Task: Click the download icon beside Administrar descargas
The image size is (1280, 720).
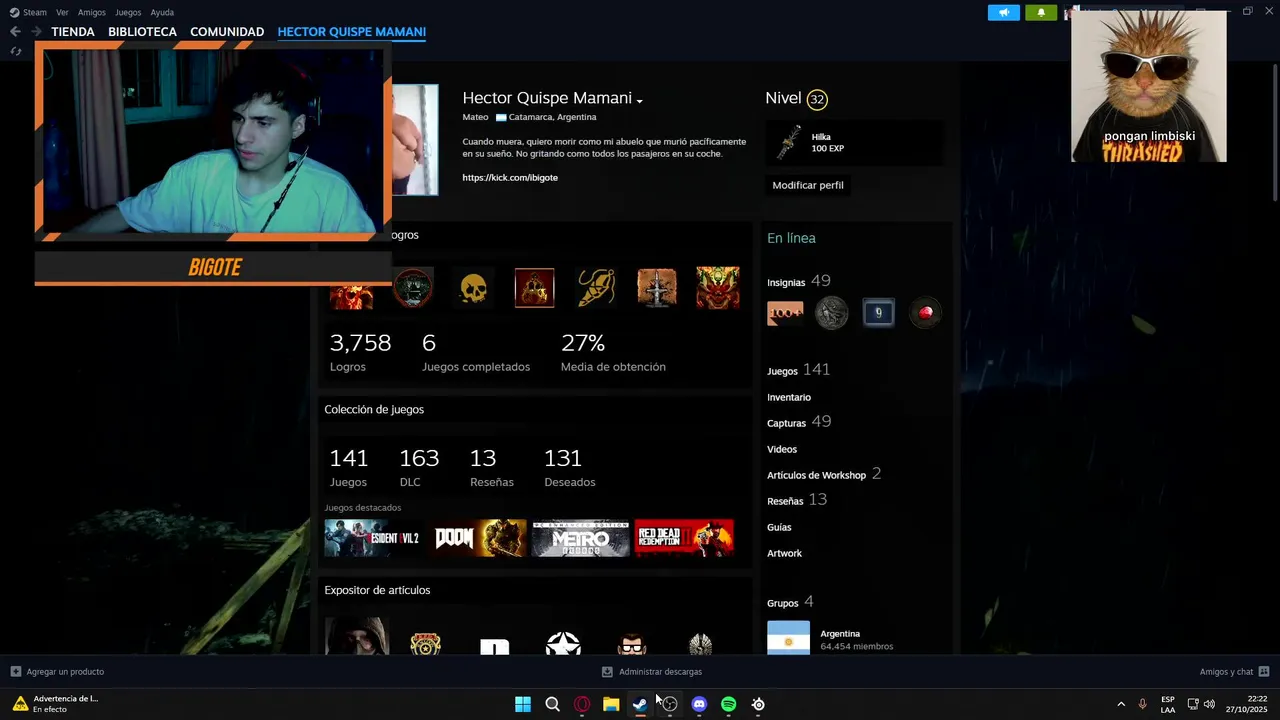Action: tap(607, 672)
